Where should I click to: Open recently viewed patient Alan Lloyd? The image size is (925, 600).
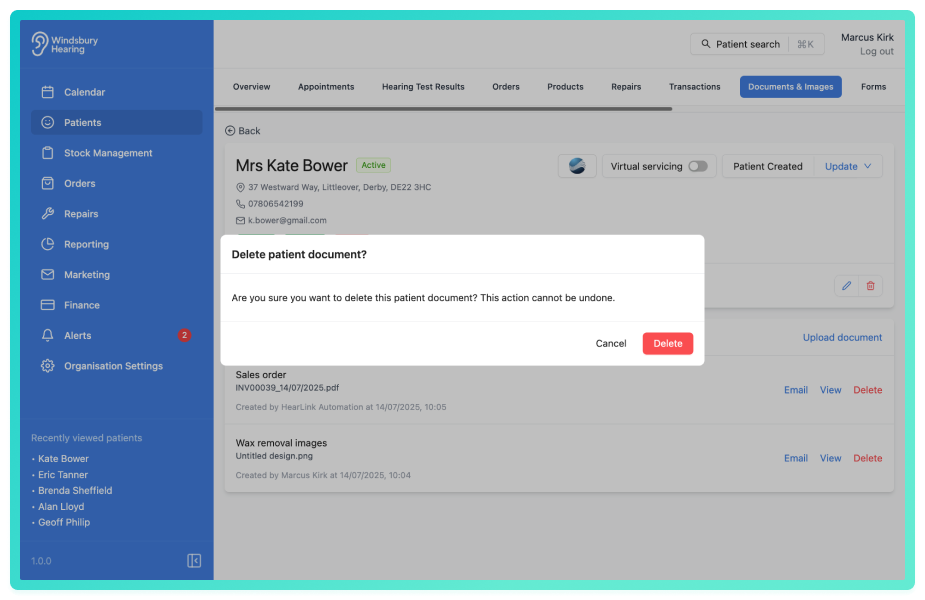point(61,506)
